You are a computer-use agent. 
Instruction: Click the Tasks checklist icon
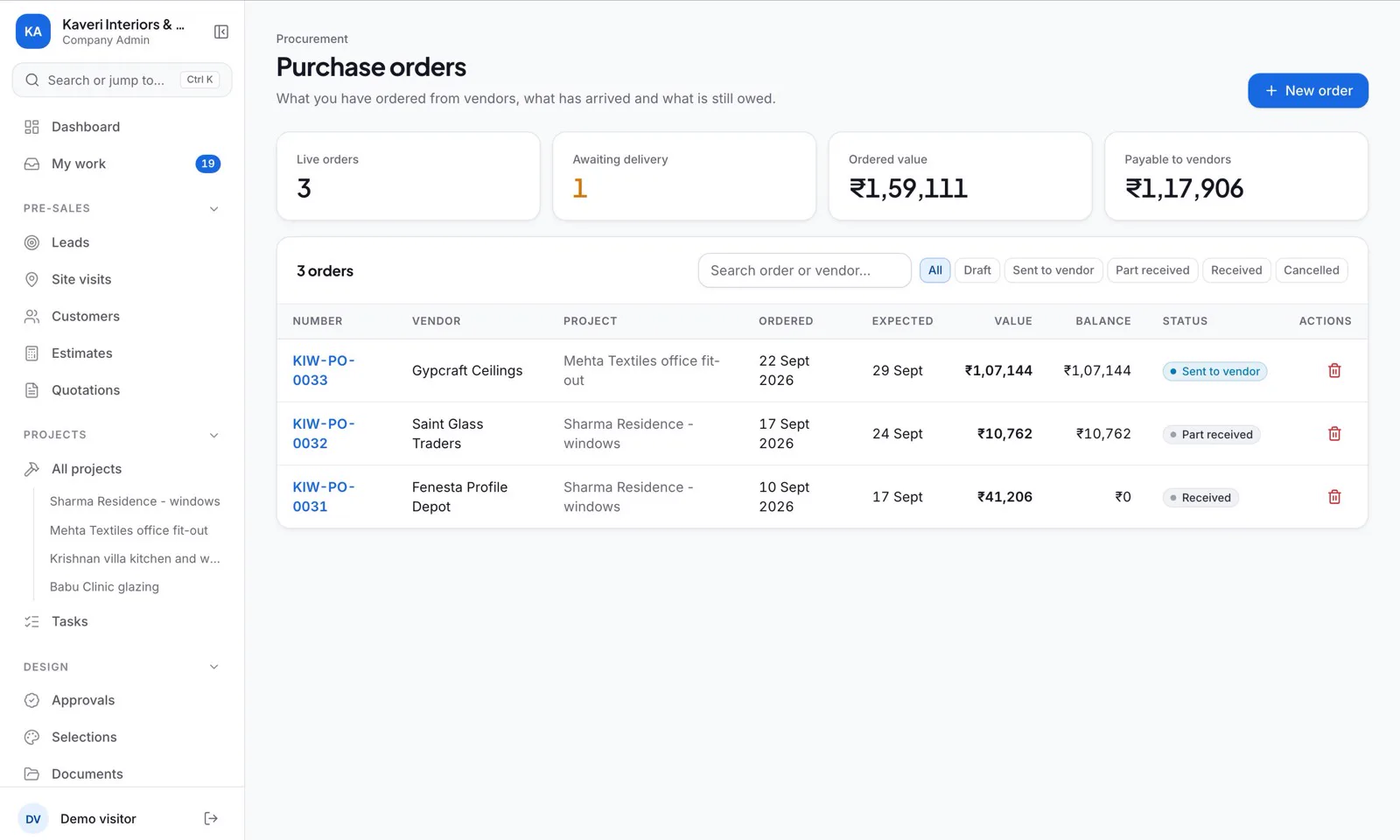point(32,621)
